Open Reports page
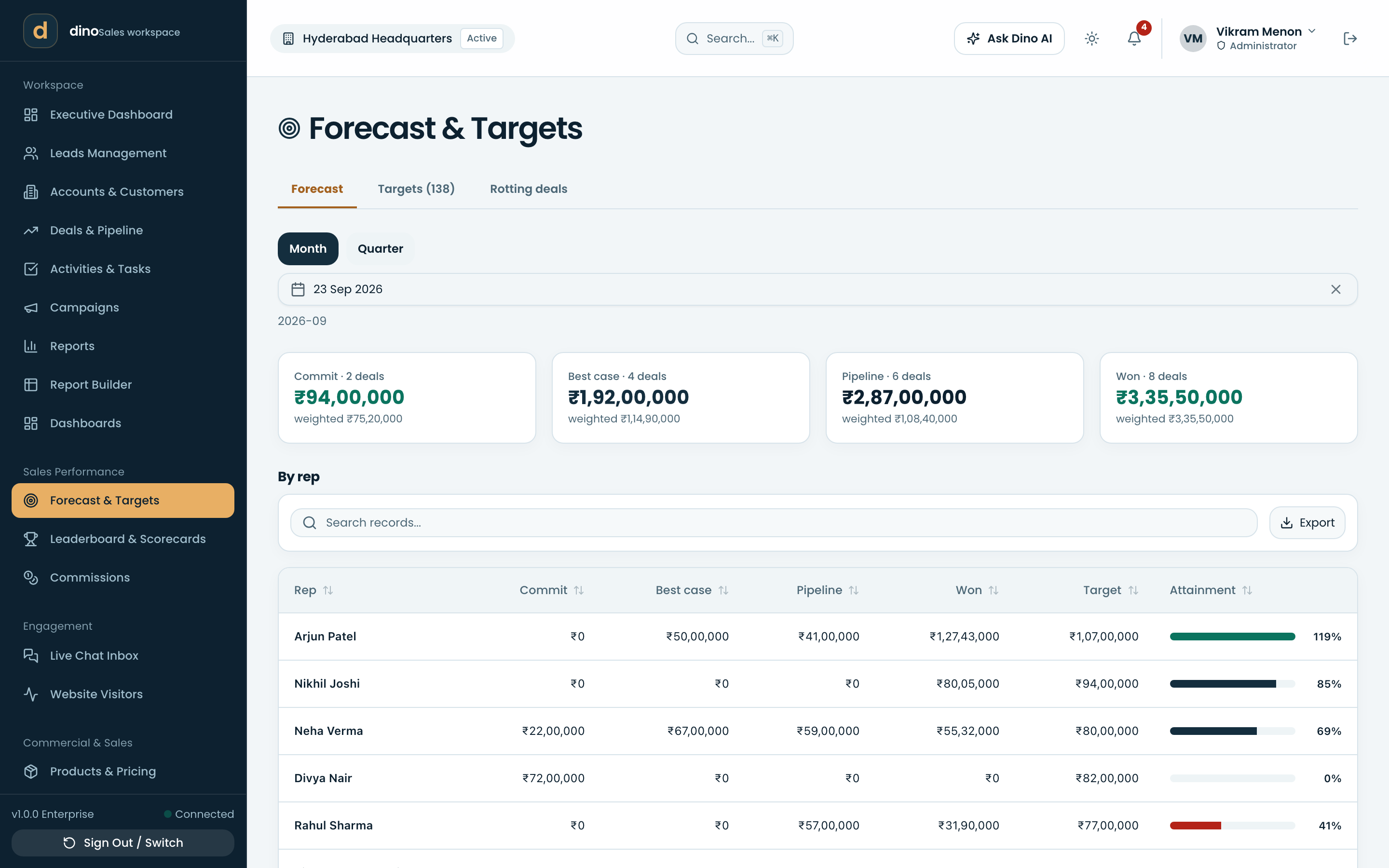 pos(123,346)
